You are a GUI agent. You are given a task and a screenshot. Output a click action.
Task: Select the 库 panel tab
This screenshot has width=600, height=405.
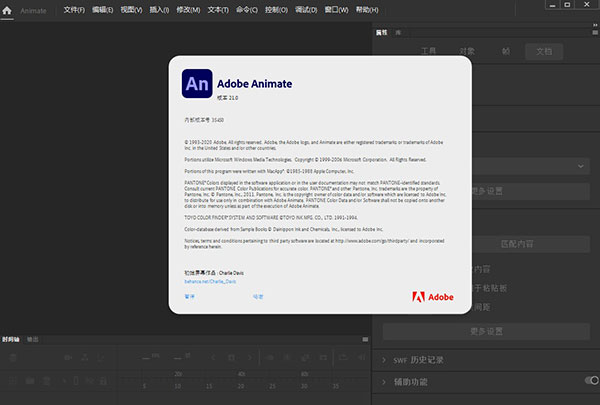click(398, 33)
